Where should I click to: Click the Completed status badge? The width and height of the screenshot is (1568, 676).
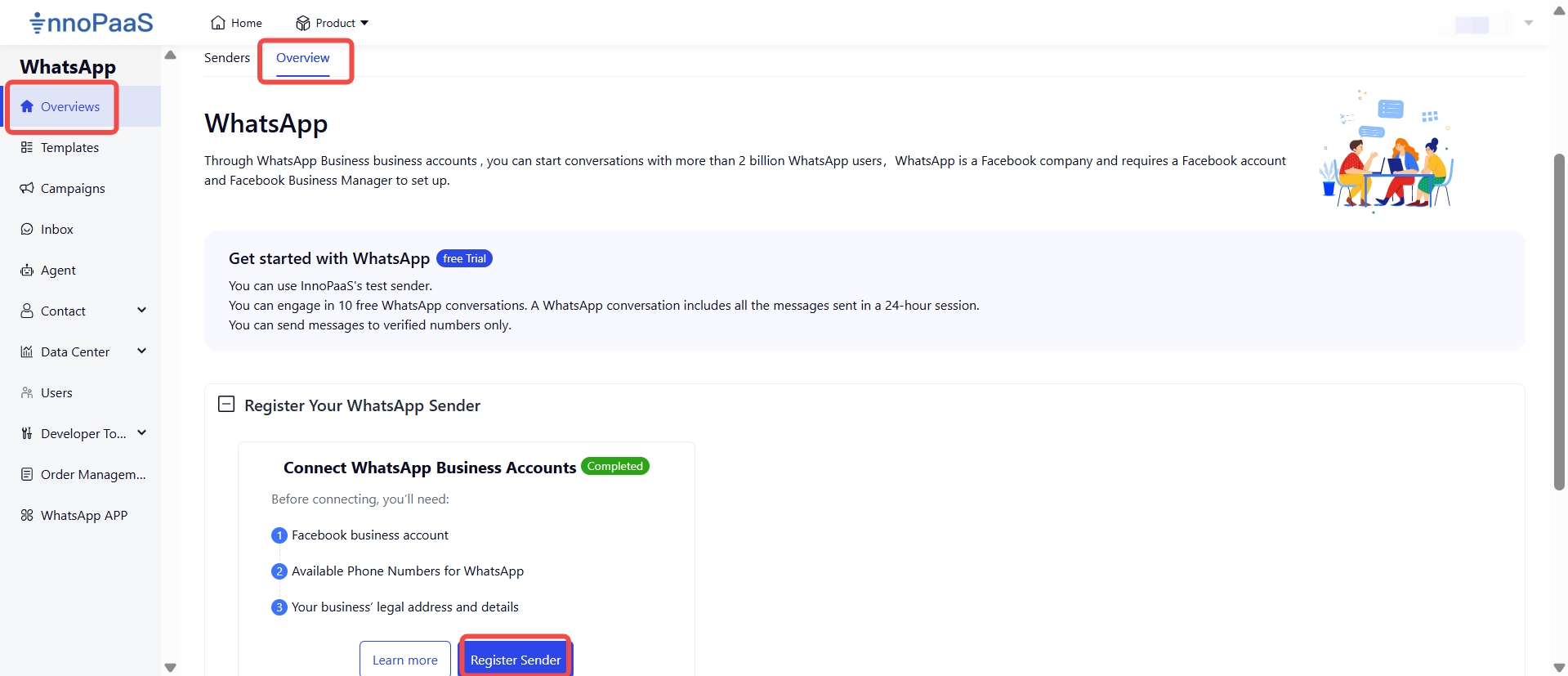(x=615, y=466)
